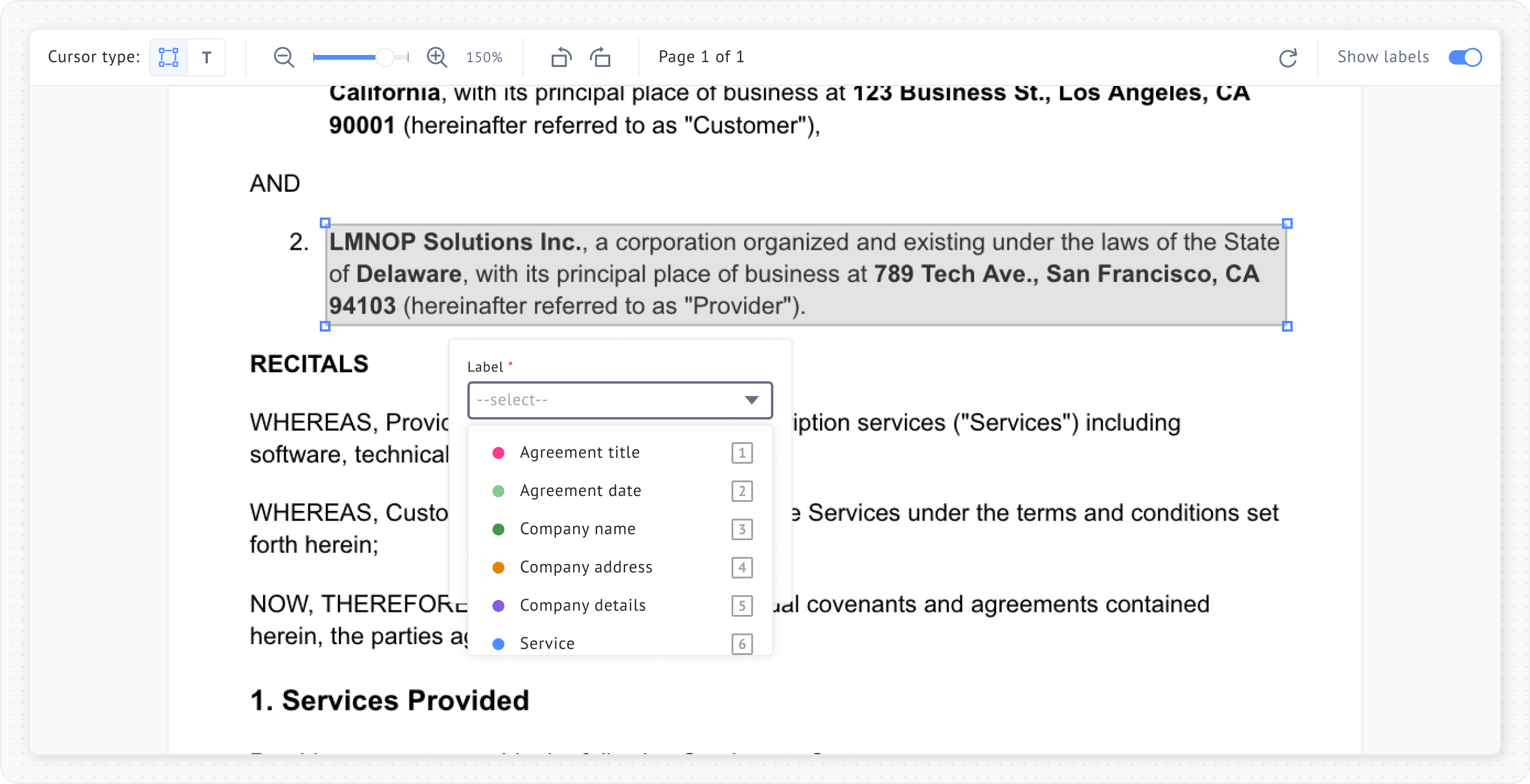Screen dimensions: 1530x784
Task: Click the zoom out magnifier icon
Action: (x=284, y=57)
